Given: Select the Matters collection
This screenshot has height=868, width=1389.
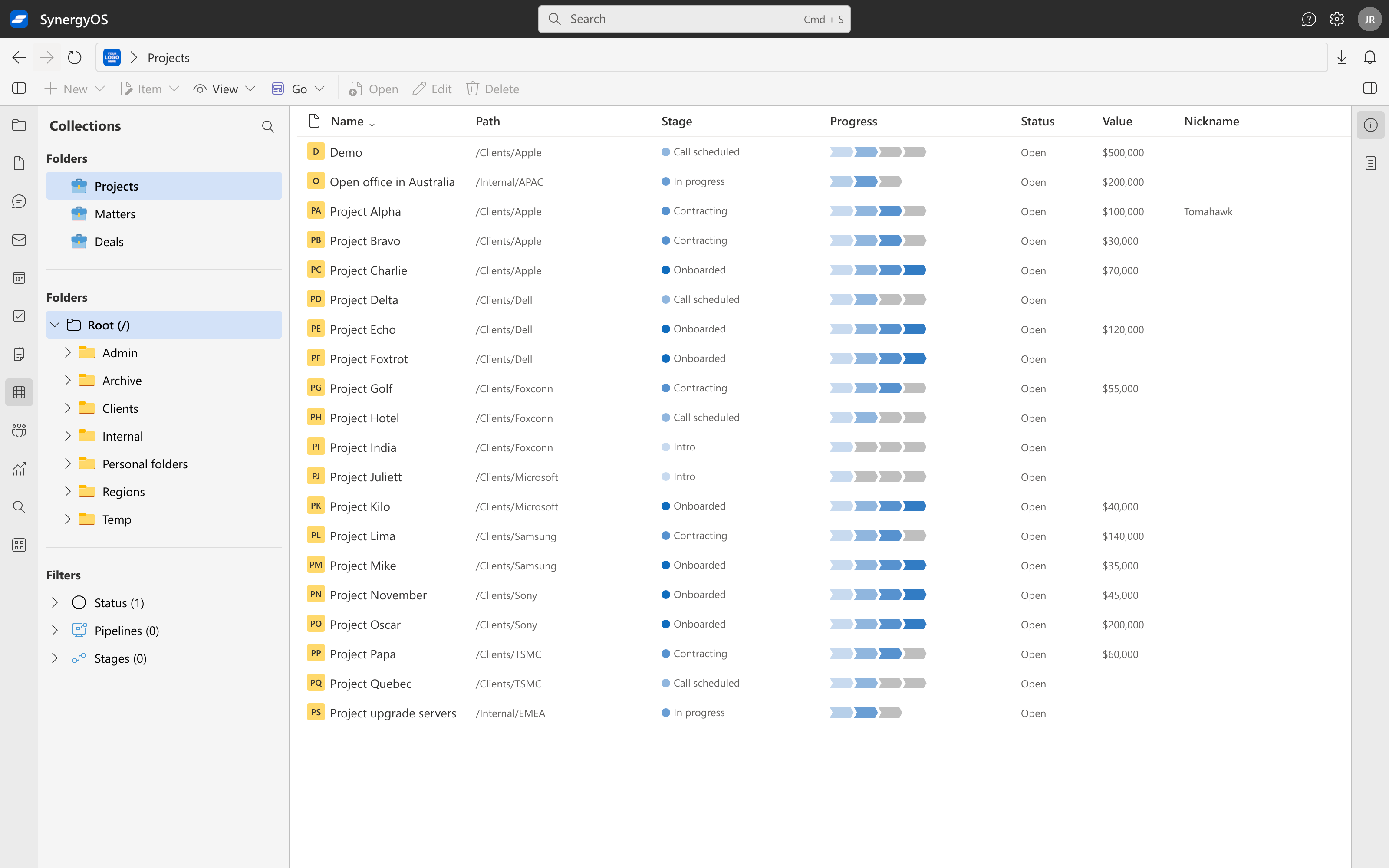Looking at the screenshot, I should point(164,214).
